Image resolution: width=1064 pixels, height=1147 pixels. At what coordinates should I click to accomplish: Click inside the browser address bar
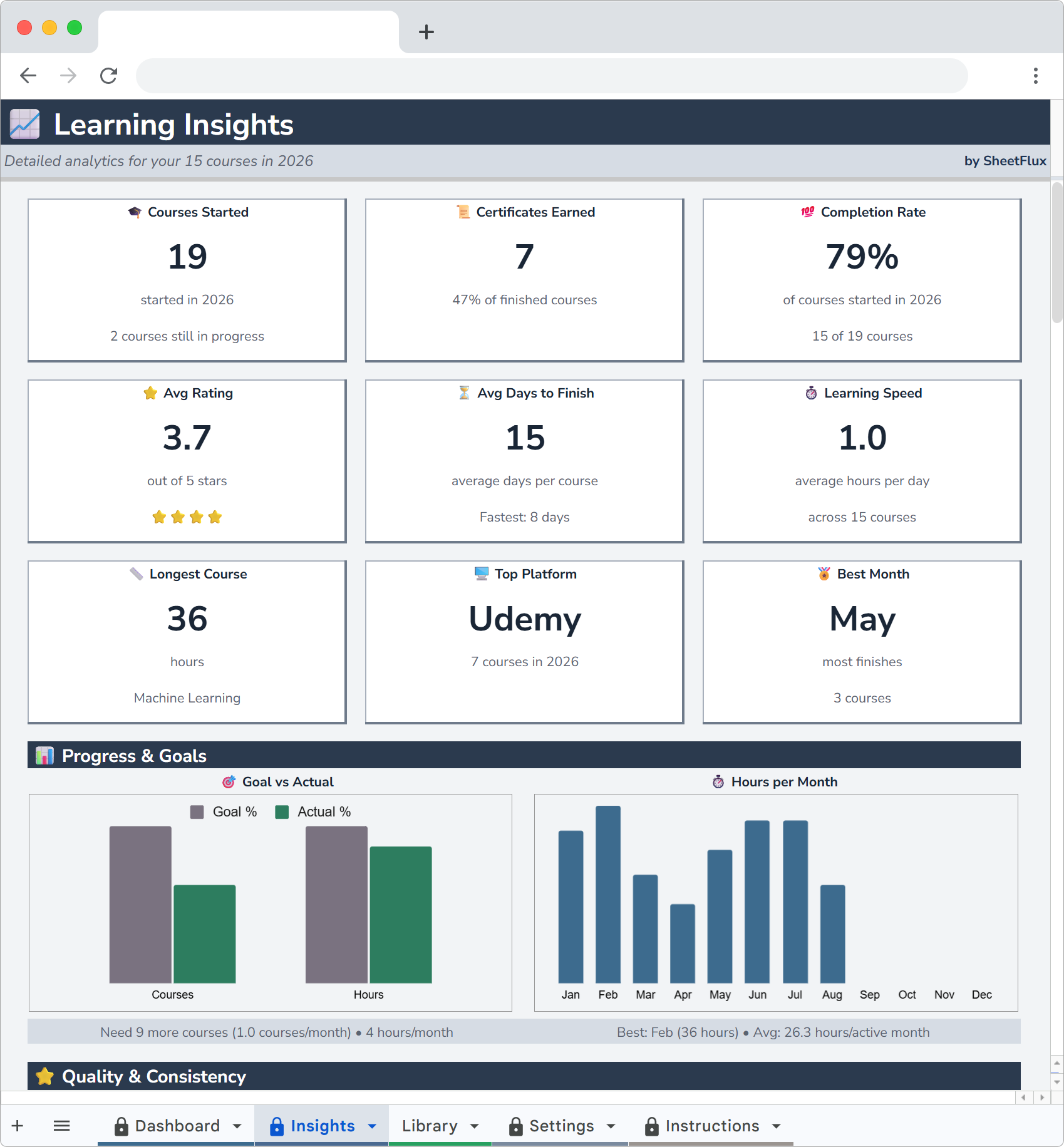[x=551, y=75]
